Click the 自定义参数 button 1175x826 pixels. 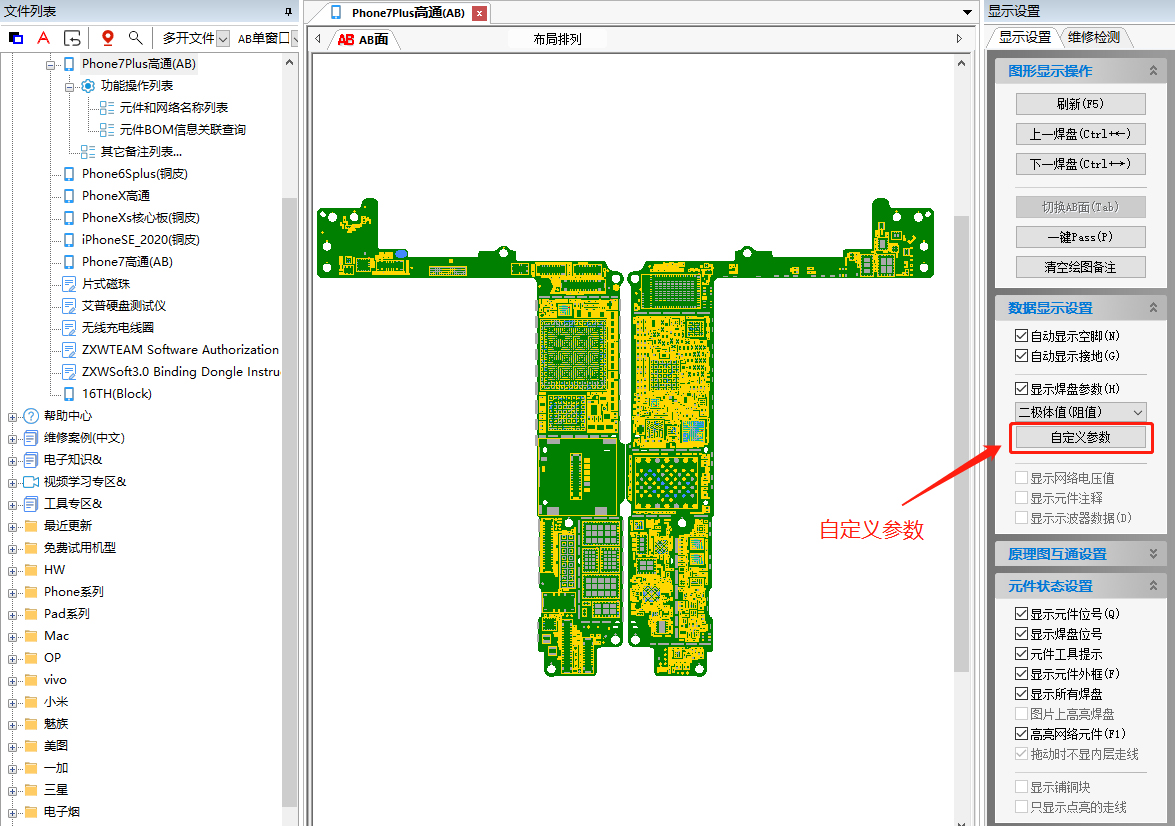[x=1080, y=437]
